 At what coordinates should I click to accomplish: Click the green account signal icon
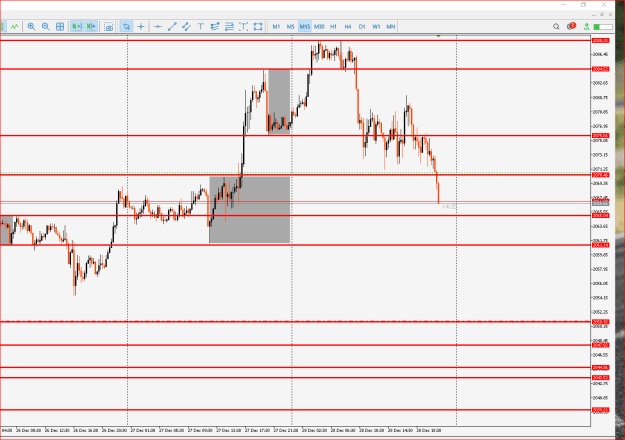[586, 27]
